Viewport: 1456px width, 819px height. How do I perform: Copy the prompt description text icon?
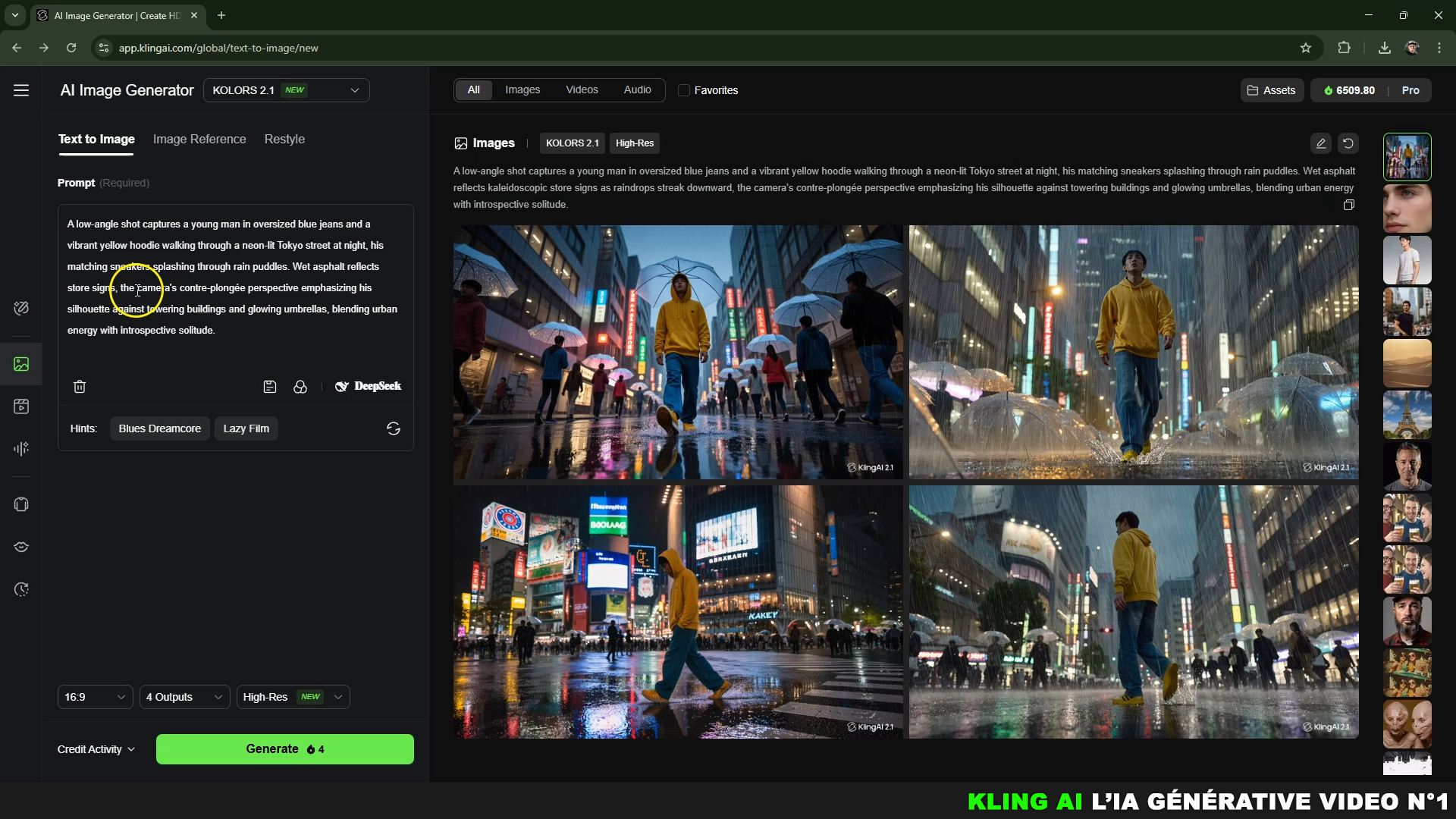[x=1349, y=205]
